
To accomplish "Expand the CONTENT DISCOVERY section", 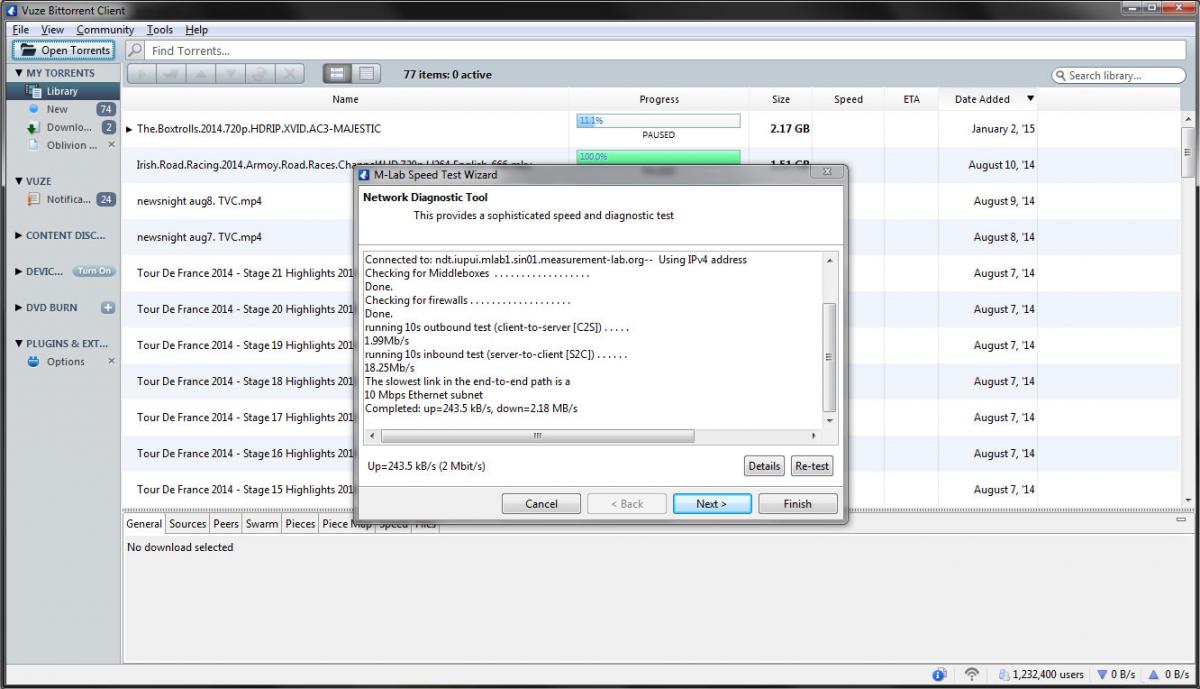I will (x=19, y=235).
